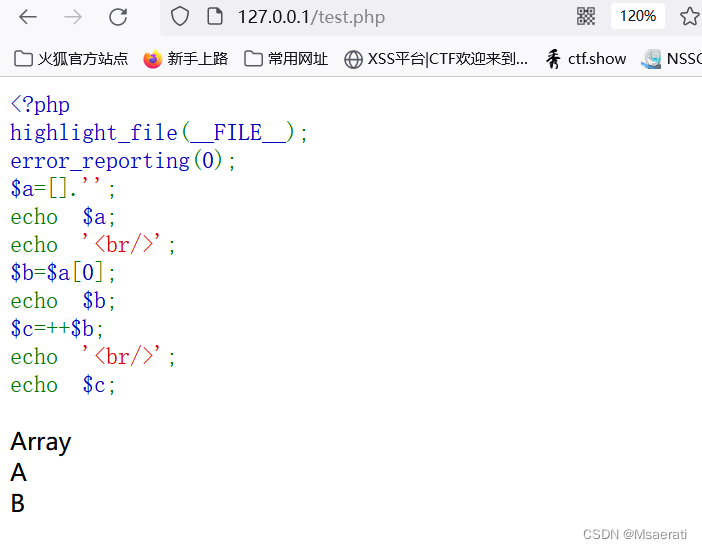Open the 新手上路 bookmark
Screen dimensions: 702x549
point(185,59)
